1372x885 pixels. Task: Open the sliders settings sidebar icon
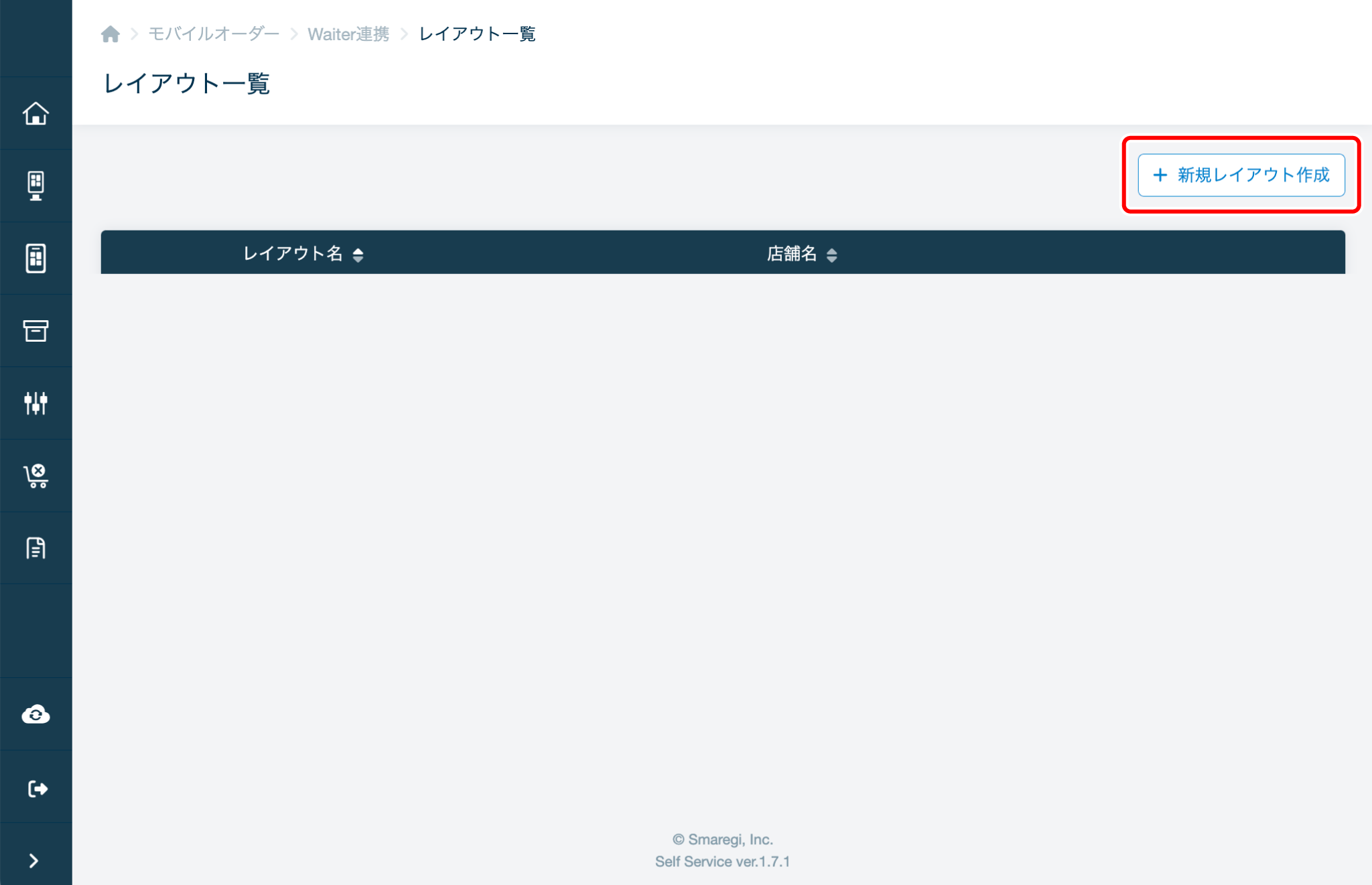[x=36, y=403]
